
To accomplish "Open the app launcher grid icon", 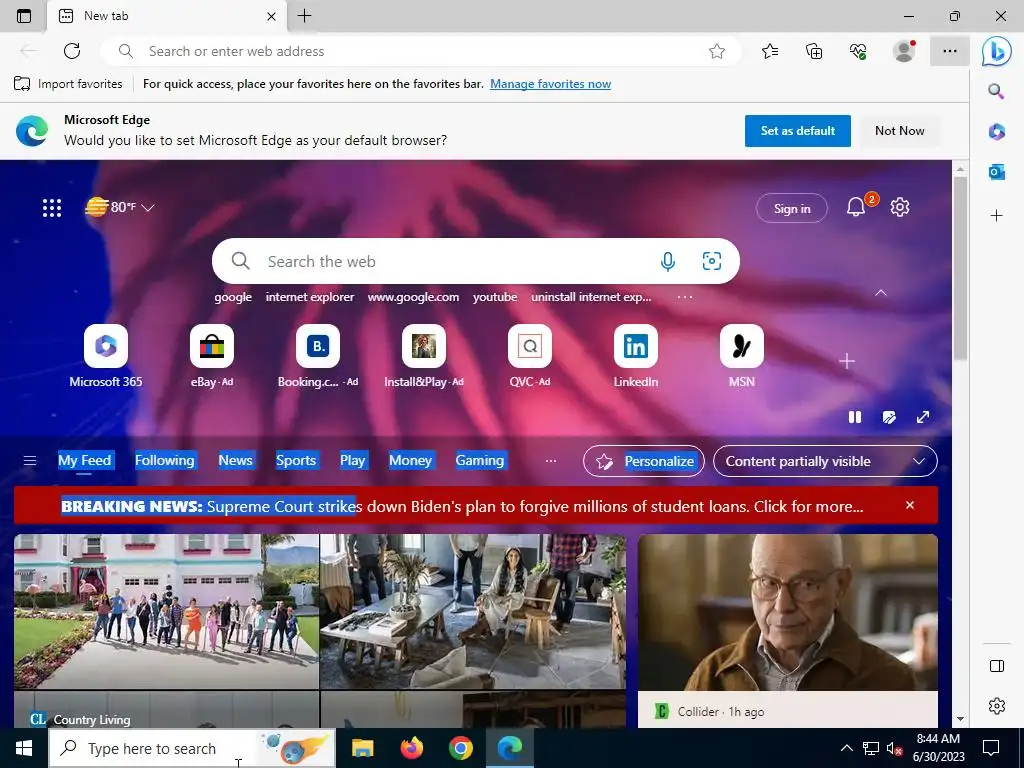I will point(52,208).
